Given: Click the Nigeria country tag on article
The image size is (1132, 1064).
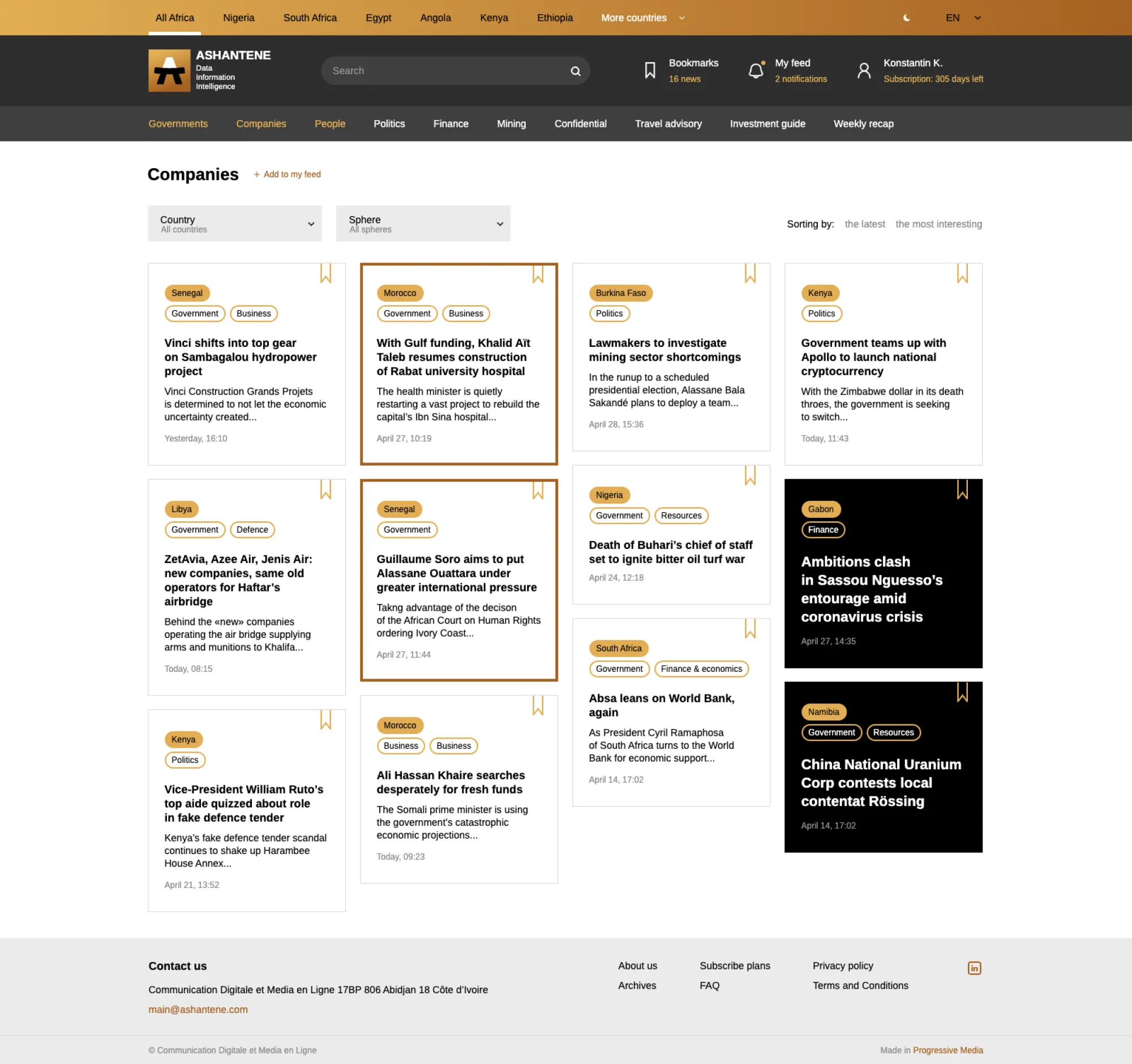Looking at the screenshot, I should click(609, 495).
